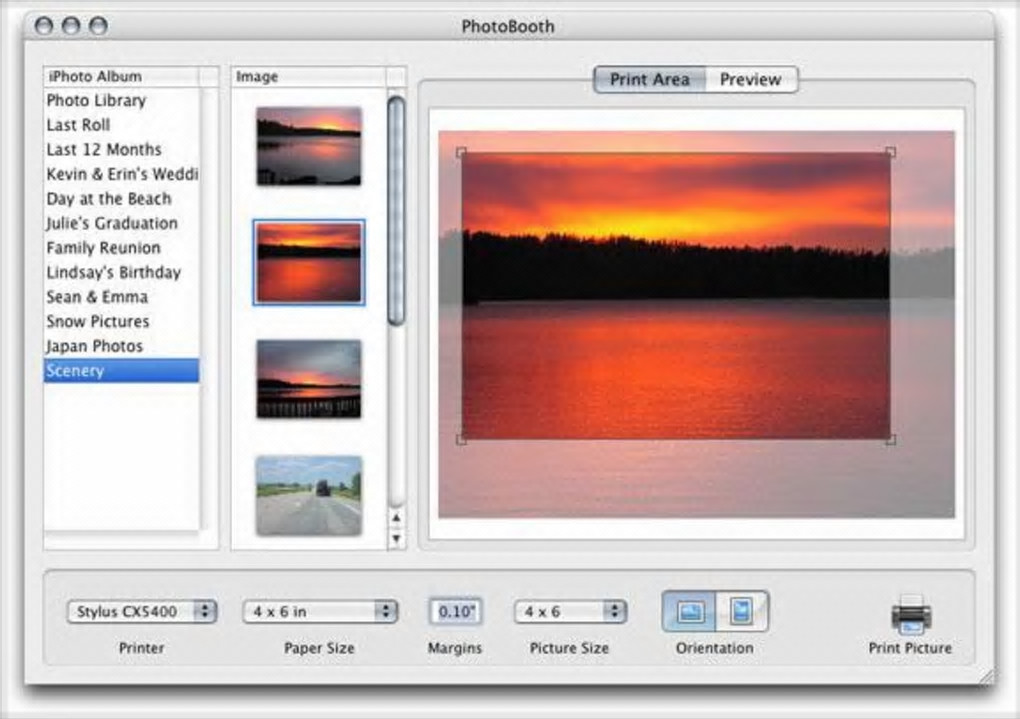Select landscape orientation button
The height and width of the screenshot is (719, 1020).
690,611
